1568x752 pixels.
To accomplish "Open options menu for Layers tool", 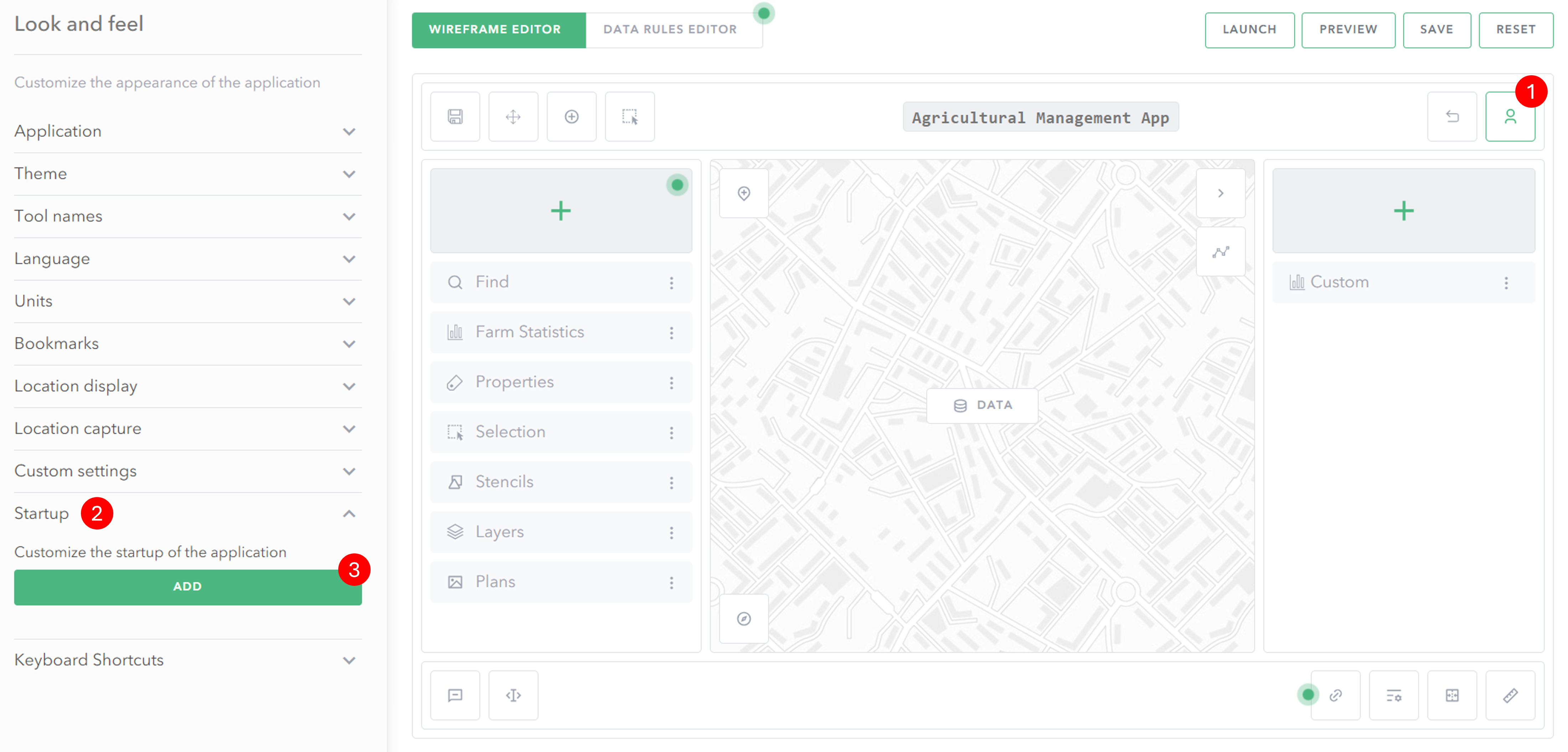I will click(671, 532).
